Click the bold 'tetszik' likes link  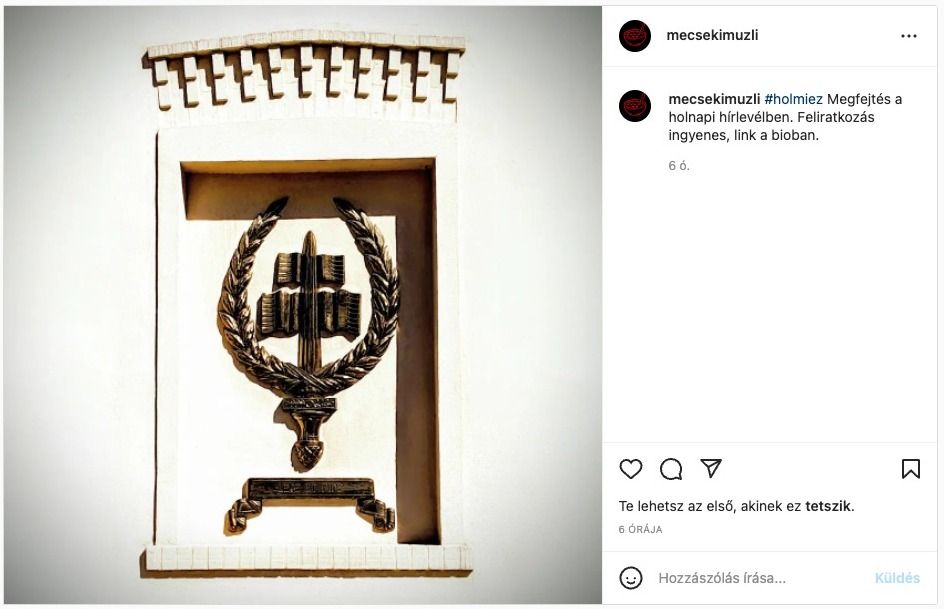(x=828, y=506)
